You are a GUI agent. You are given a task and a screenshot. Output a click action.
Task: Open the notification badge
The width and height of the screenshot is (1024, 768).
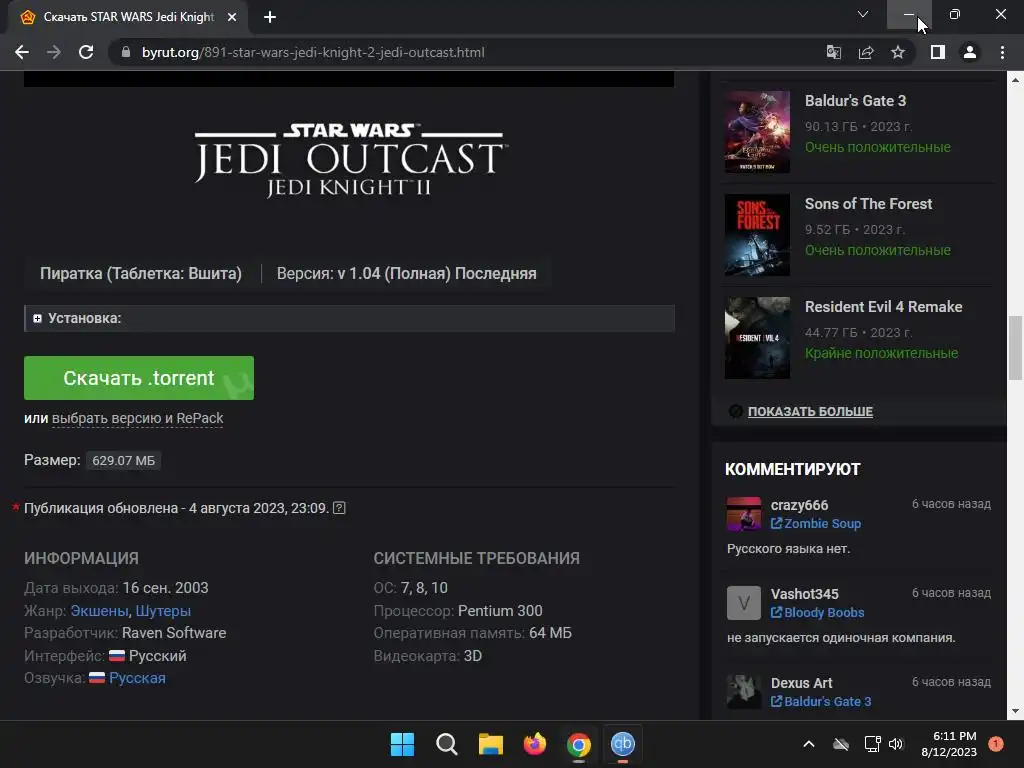pos(996,744)
